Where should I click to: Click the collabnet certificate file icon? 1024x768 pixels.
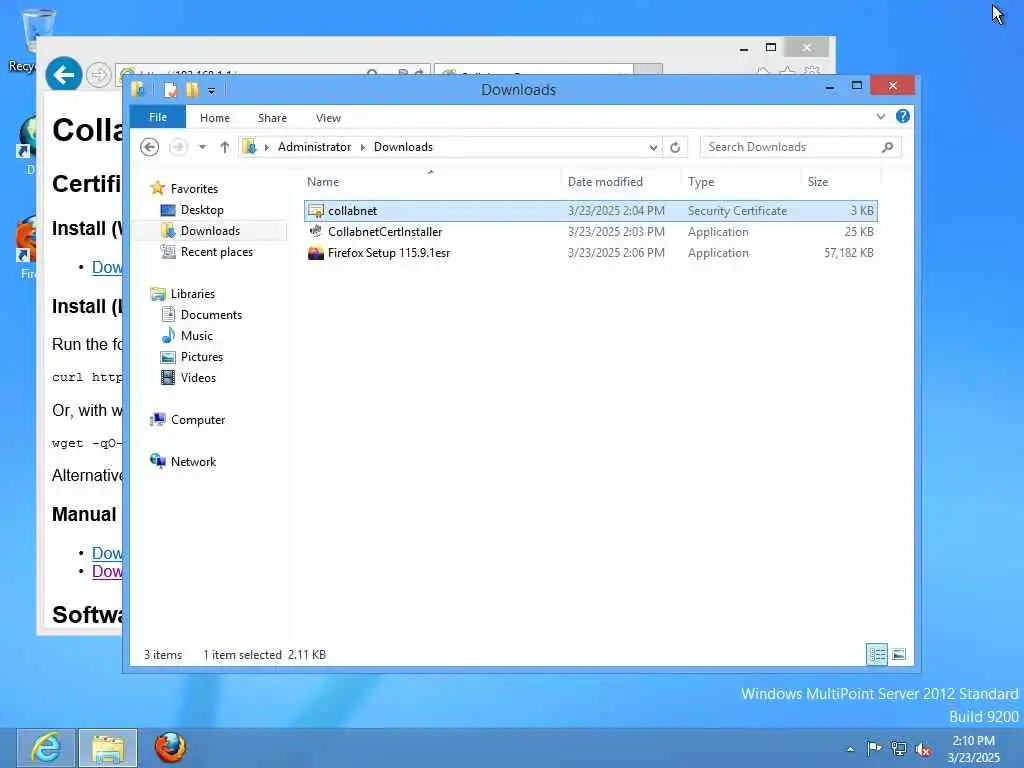coord(315,211)
